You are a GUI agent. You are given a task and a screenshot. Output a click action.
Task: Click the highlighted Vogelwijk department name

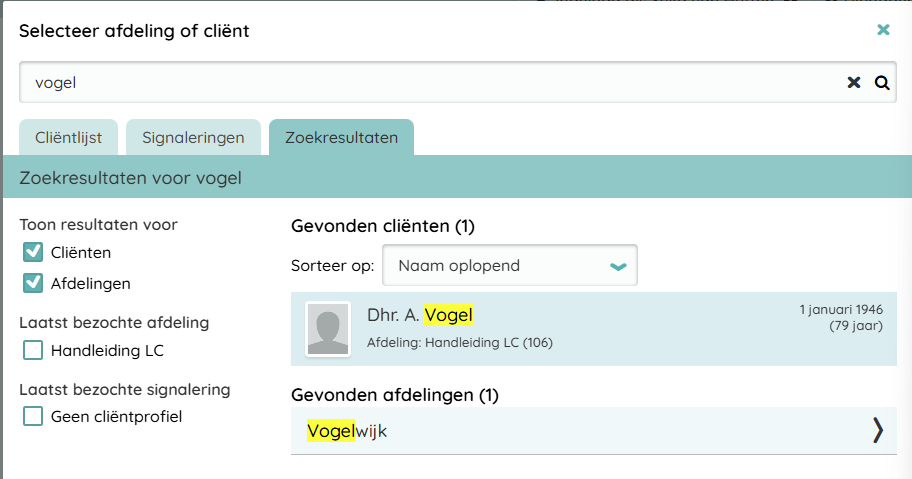click(x=346, y=431)
